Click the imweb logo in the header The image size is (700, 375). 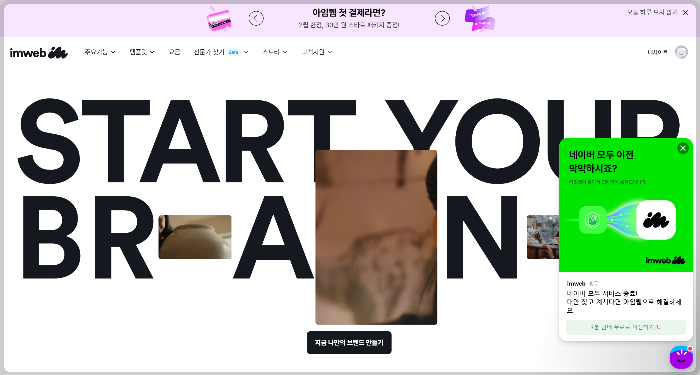tap(38, 53)
